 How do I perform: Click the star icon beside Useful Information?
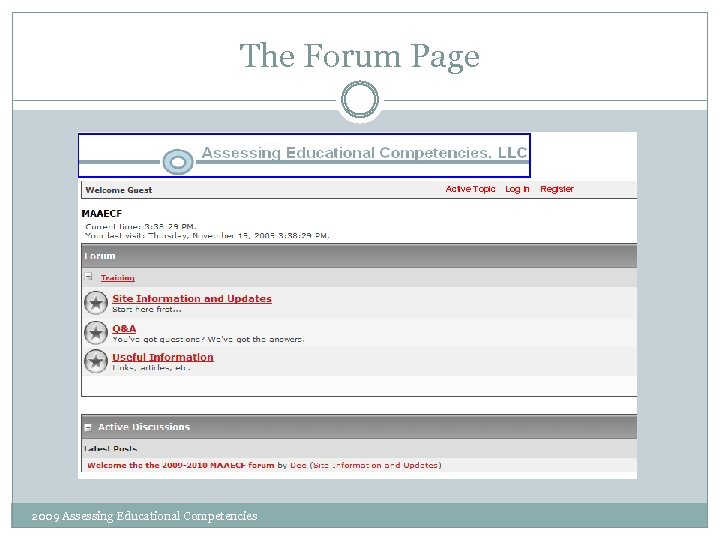[96, 361]
